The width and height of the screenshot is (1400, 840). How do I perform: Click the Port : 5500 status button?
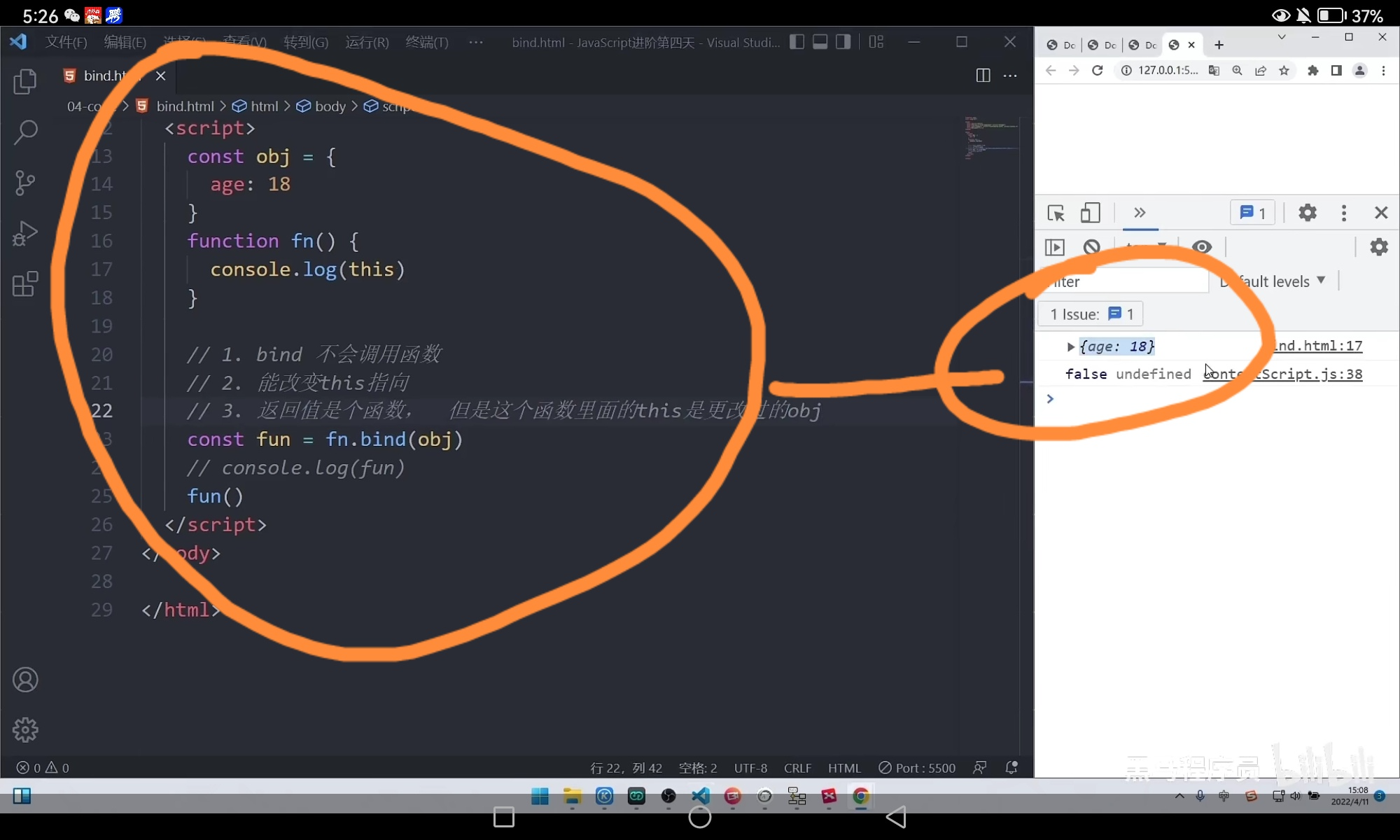tap(918, 768)
